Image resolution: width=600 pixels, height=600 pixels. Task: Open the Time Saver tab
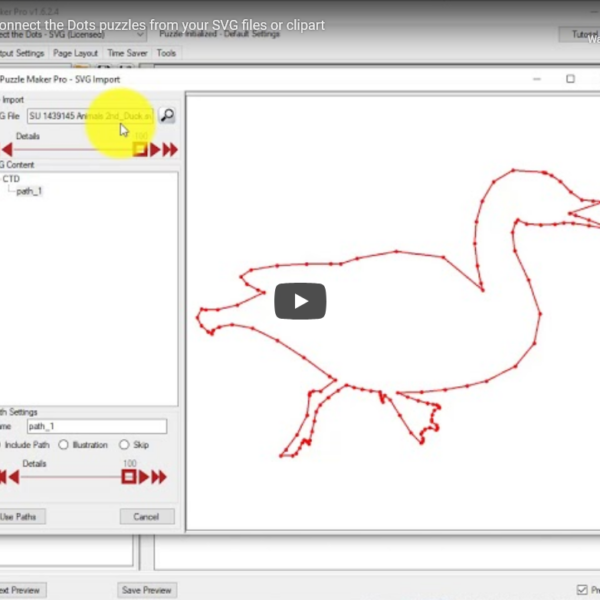click(128, 53)
